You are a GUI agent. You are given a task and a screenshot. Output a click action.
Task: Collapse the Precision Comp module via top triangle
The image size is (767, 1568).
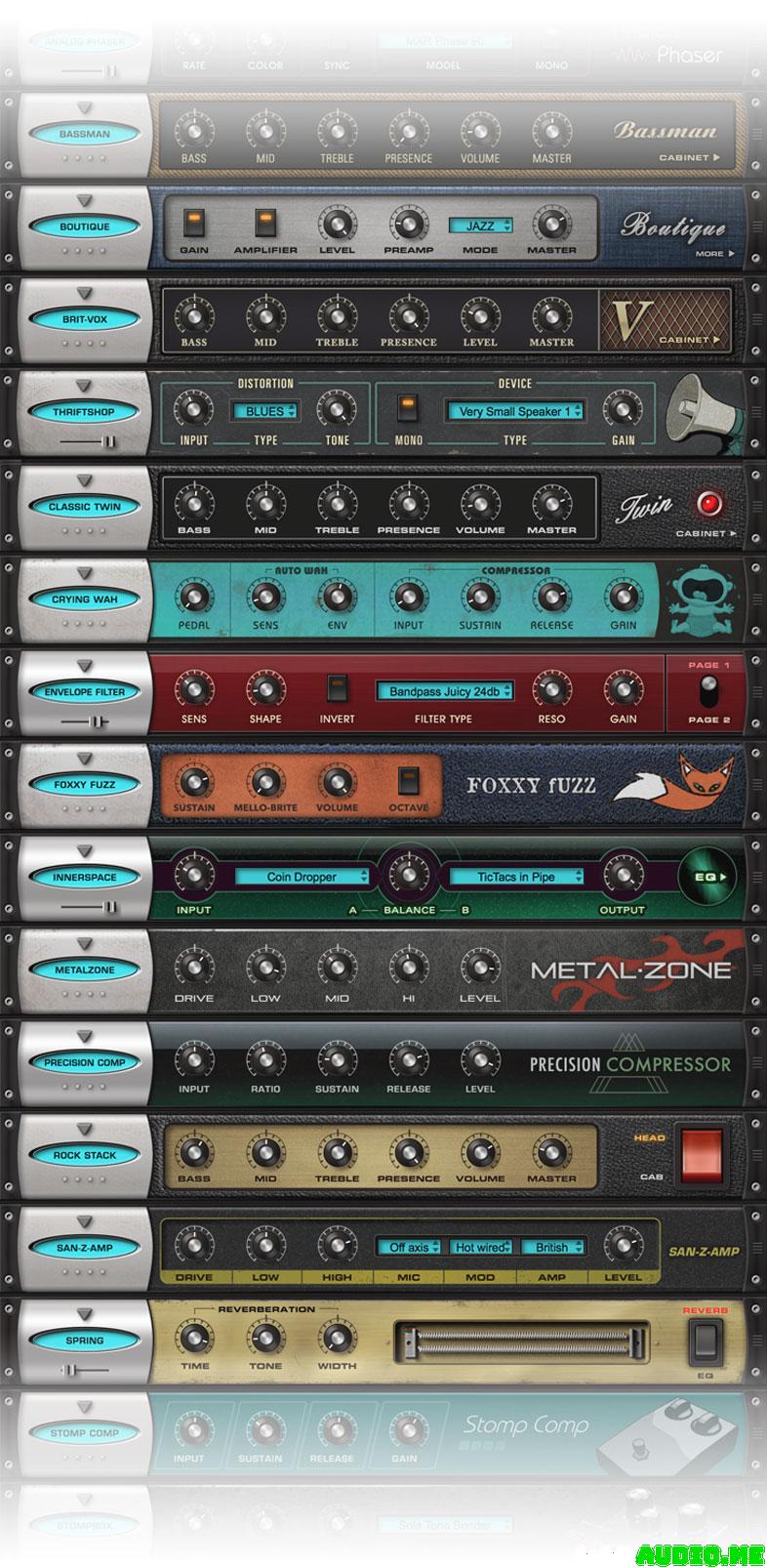click(85, 1037)
